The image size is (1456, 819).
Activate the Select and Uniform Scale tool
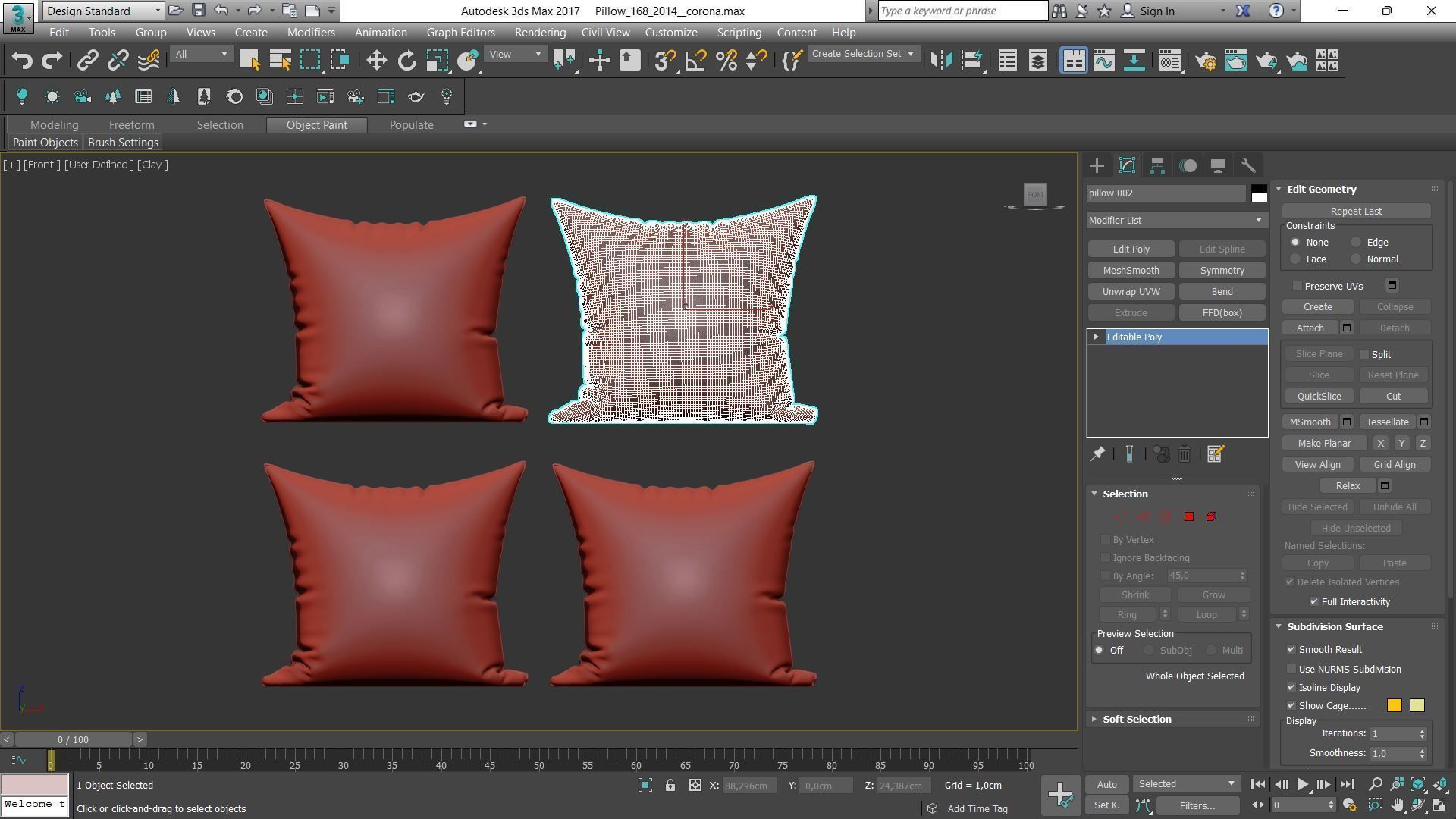437,61
